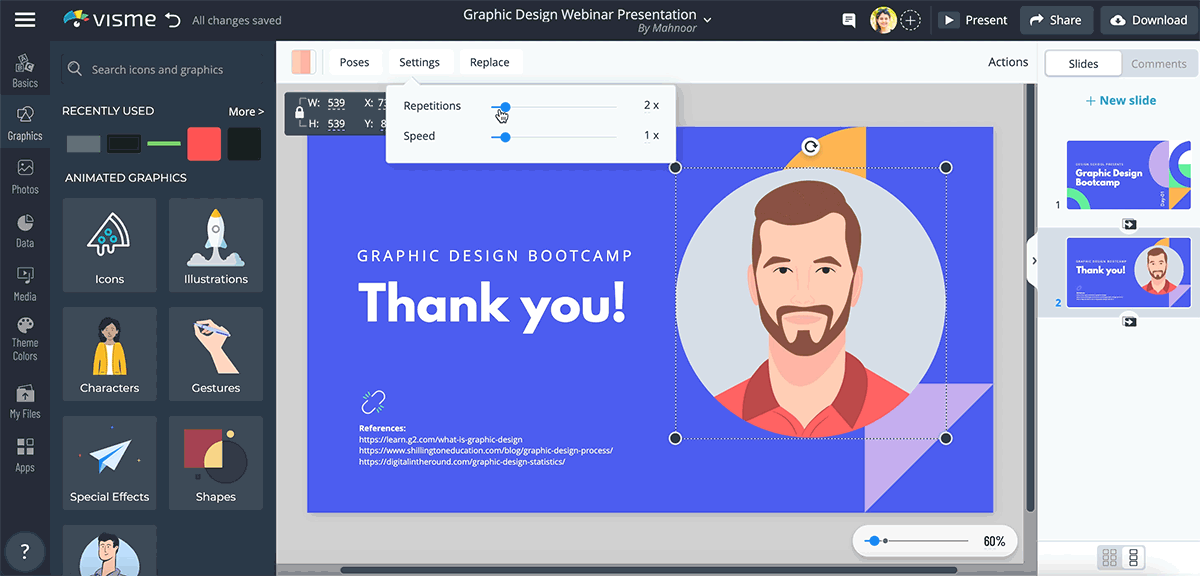
Task: Expand the presentation title dropdown arrow
Action: pos(708,19)
